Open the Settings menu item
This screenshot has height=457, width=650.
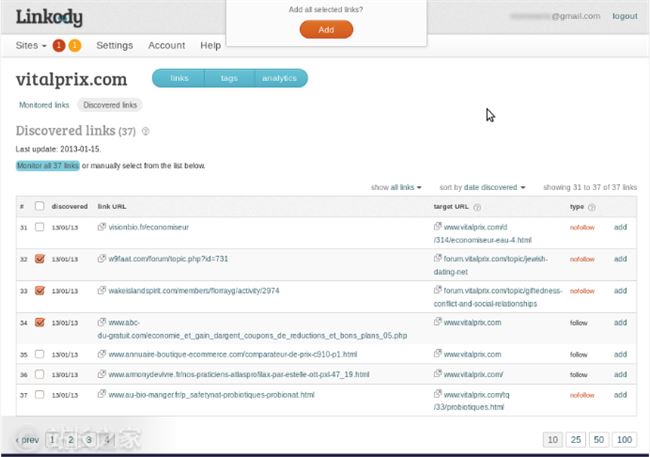[114, 46]
